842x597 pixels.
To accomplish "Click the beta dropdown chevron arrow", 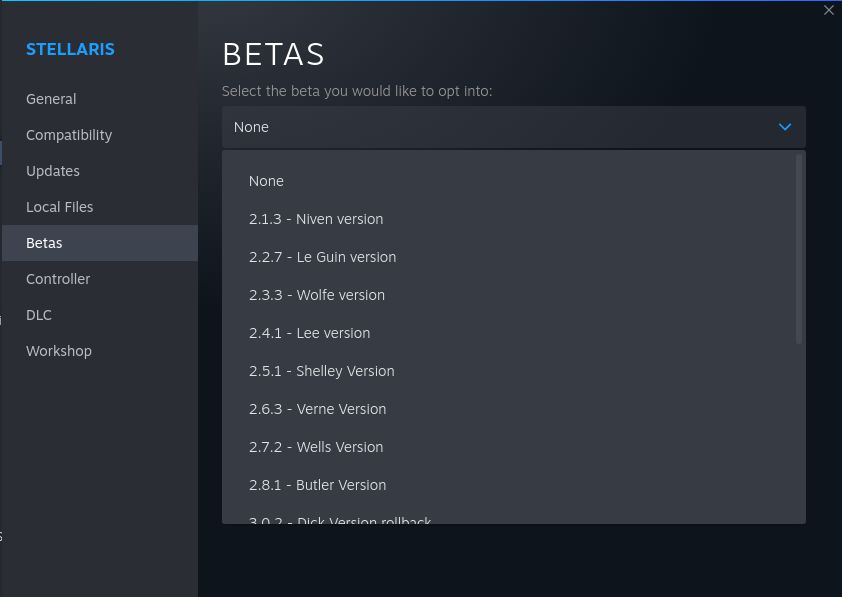I will 785,127.
